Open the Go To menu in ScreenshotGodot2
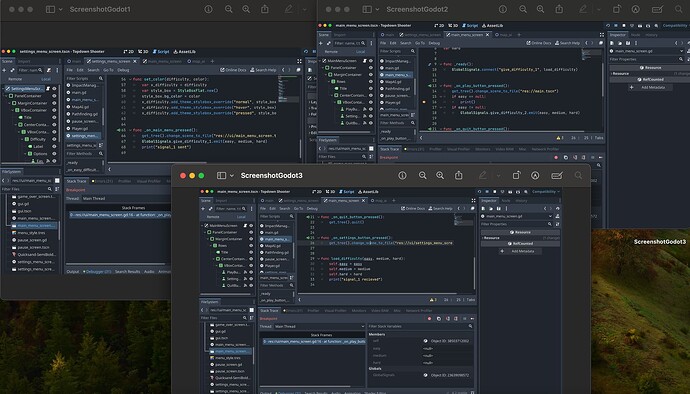This screenshot has width=690, height=394. pos(420,43)
